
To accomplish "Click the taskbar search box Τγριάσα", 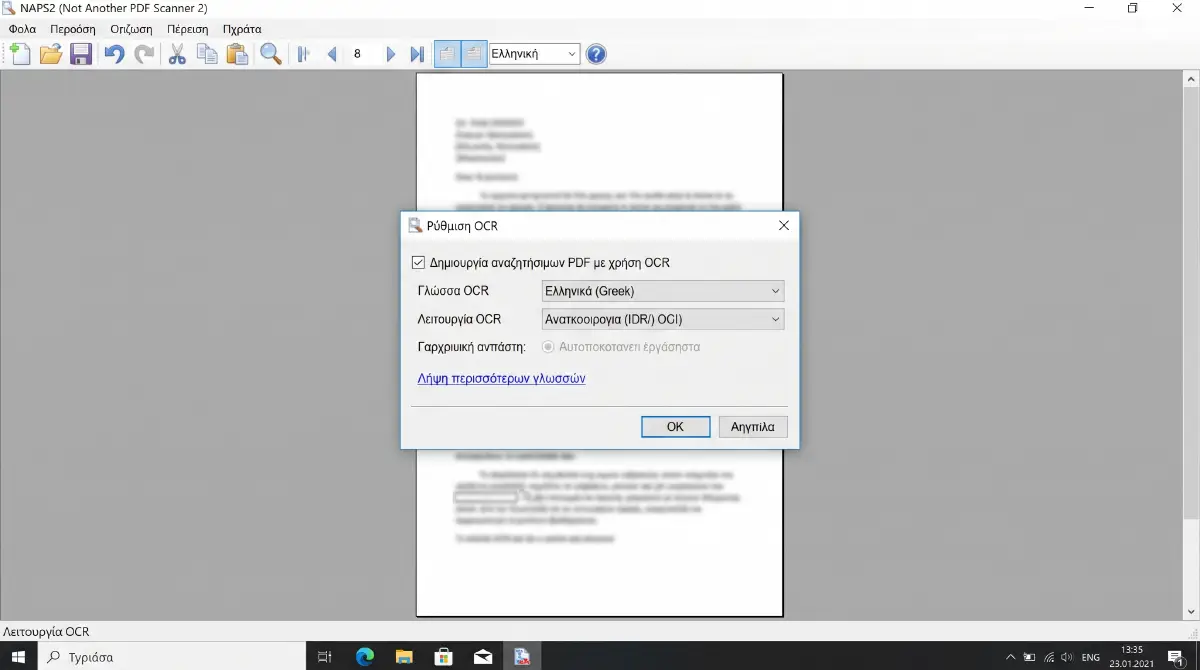I will click(173, 657).
